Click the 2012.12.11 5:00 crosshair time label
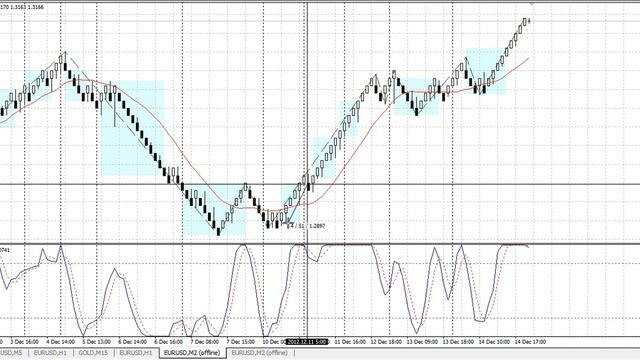Screen dimensions: 640x360 (307, 342)
